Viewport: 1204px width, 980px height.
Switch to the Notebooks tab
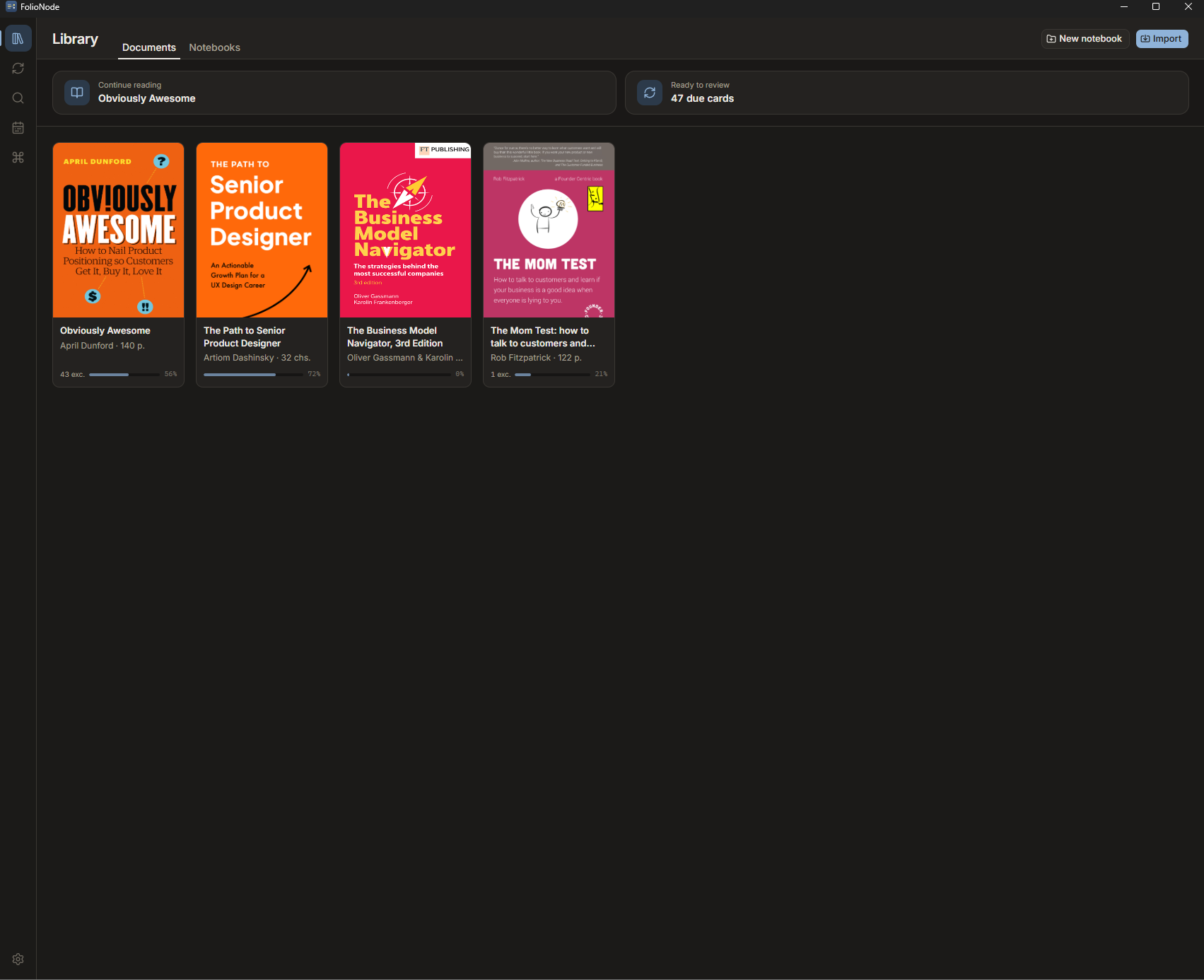click(x=214, y=47)
